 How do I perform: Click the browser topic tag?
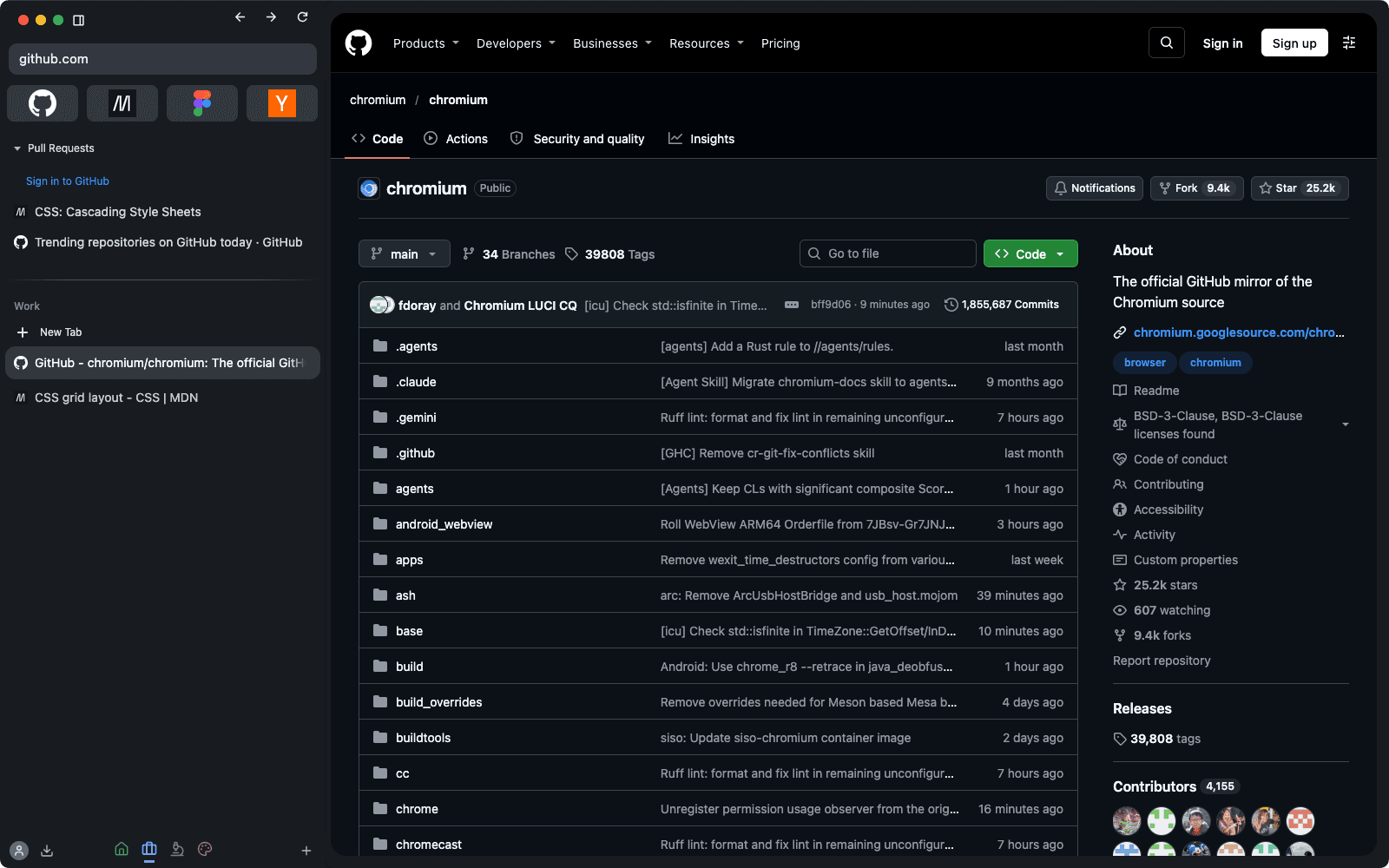click(x=1145, y=363)
